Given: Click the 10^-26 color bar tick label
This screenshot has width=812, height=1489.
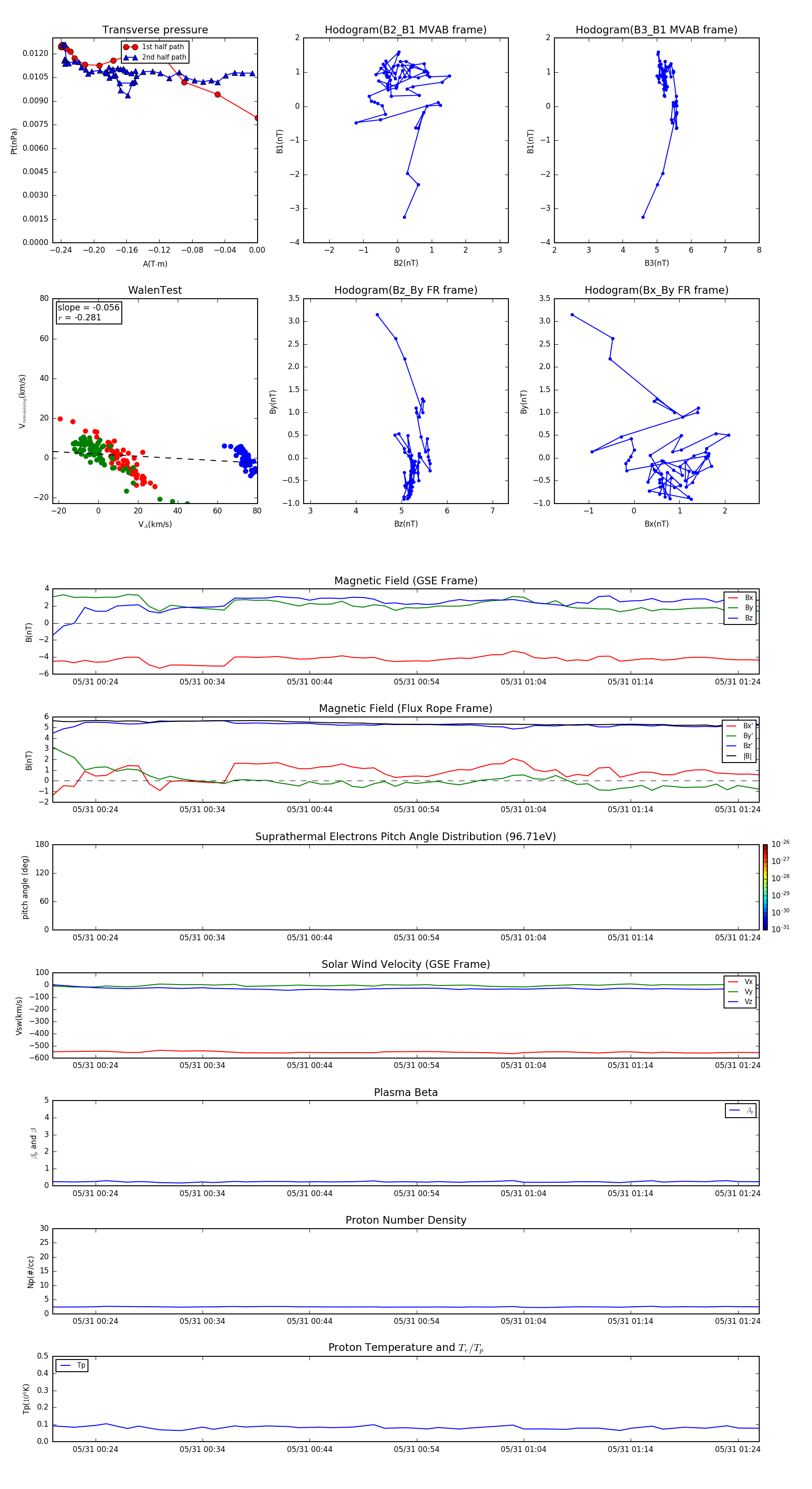Looking at the screenshot, I should [x=781, y=844].
